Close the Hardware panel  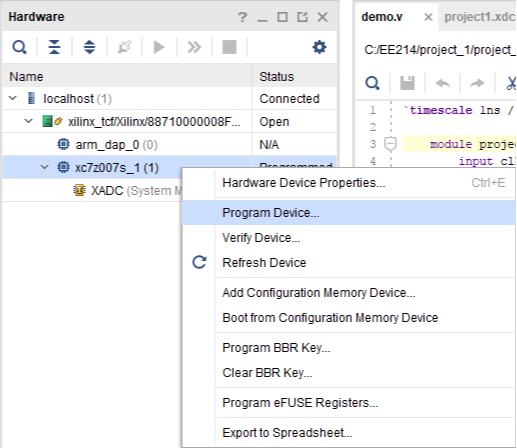point(322,17)
